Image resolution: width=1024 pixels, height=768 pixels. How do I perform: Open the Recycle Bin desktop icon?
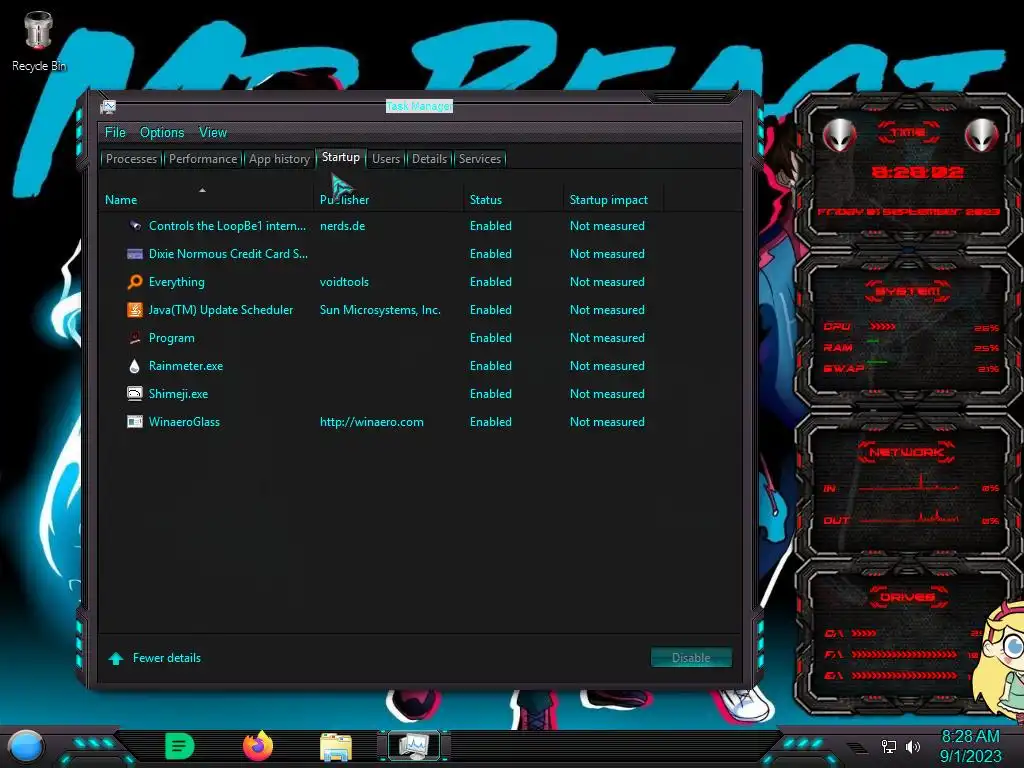(x=39, y=40)
